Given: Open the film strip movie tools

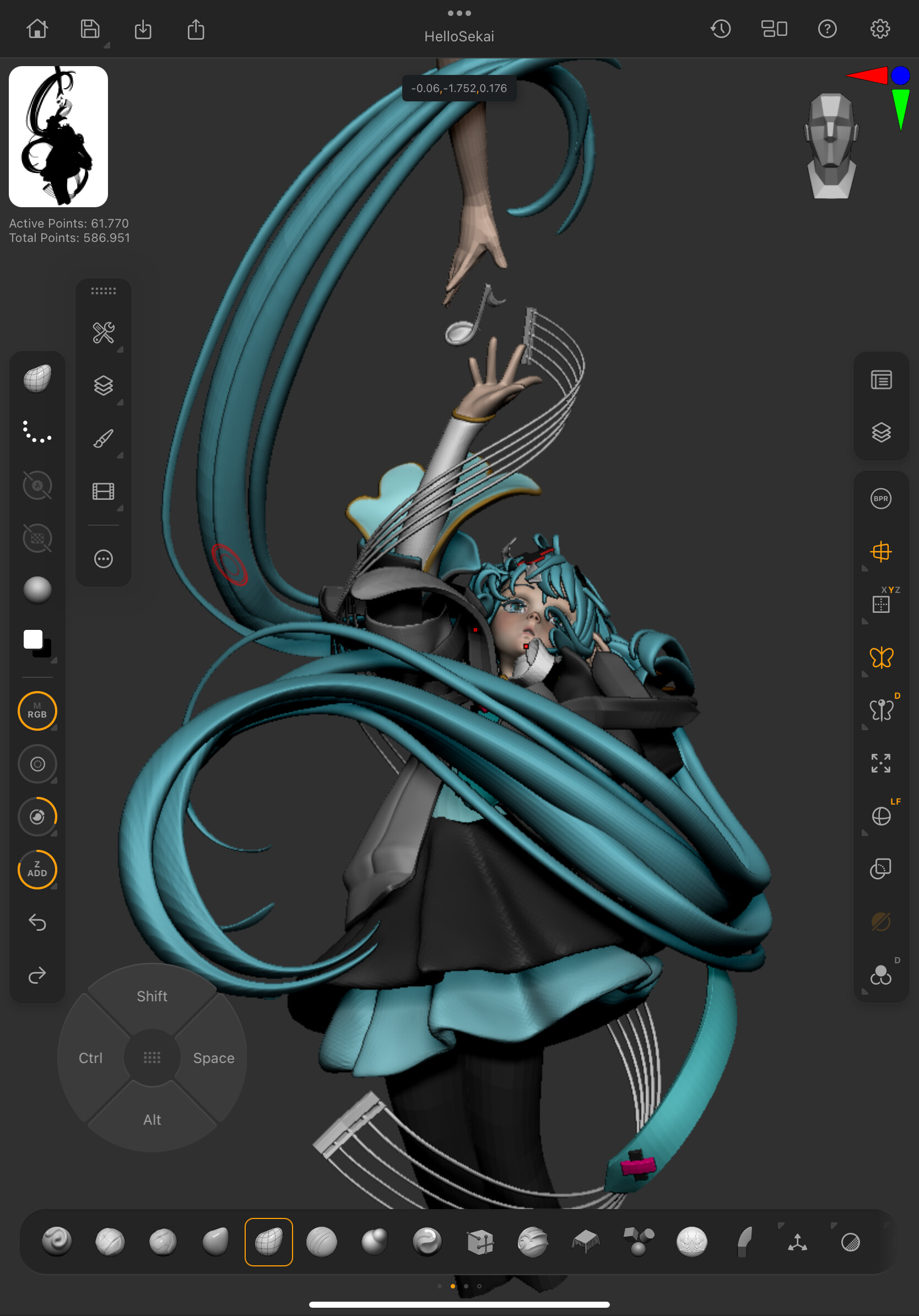Looking at the screenshot, I should tap(103, 491).
